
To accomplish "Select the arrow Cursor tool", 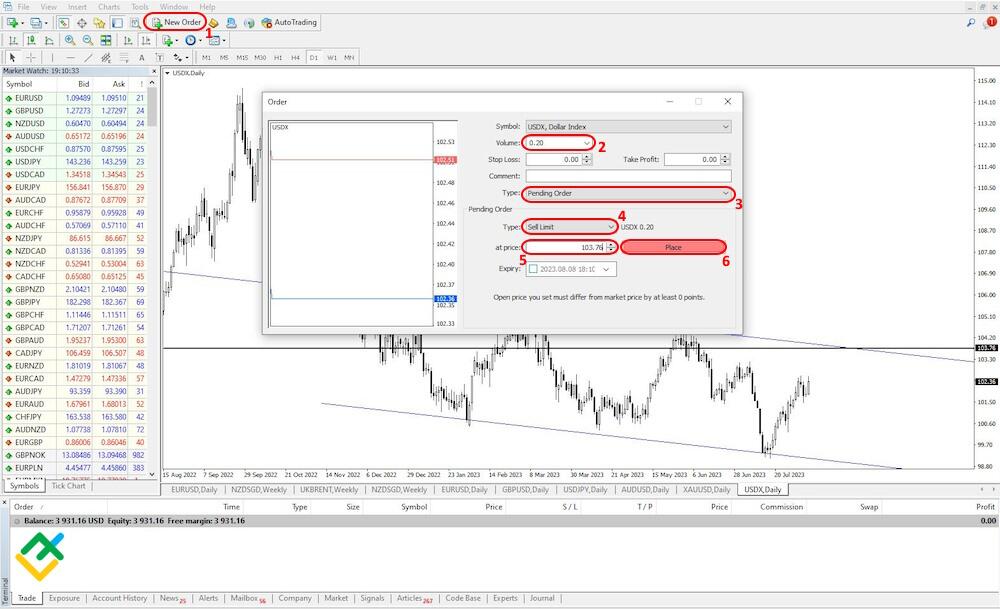I will pyautogui.click(x=13, y=57).
